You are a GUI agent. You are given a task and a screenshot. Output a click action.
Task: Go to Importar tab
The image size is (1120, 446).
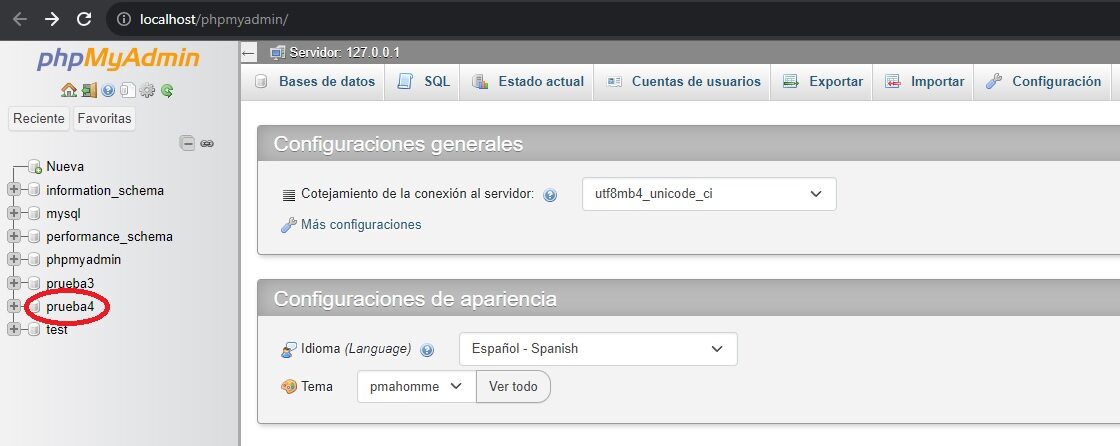pos(924,81)
